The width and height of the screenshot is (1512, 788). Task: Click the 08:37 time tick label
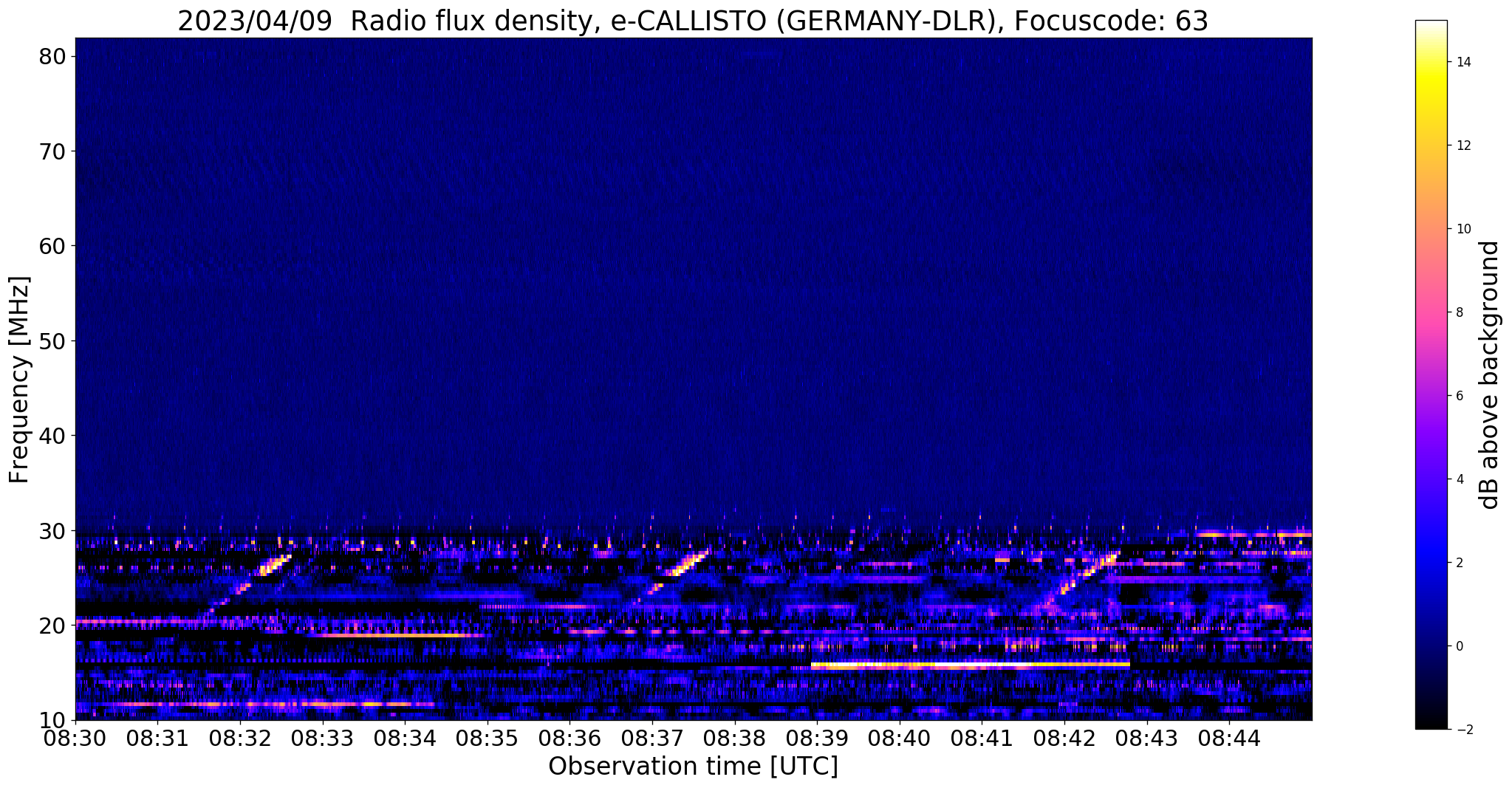[652, 739]
